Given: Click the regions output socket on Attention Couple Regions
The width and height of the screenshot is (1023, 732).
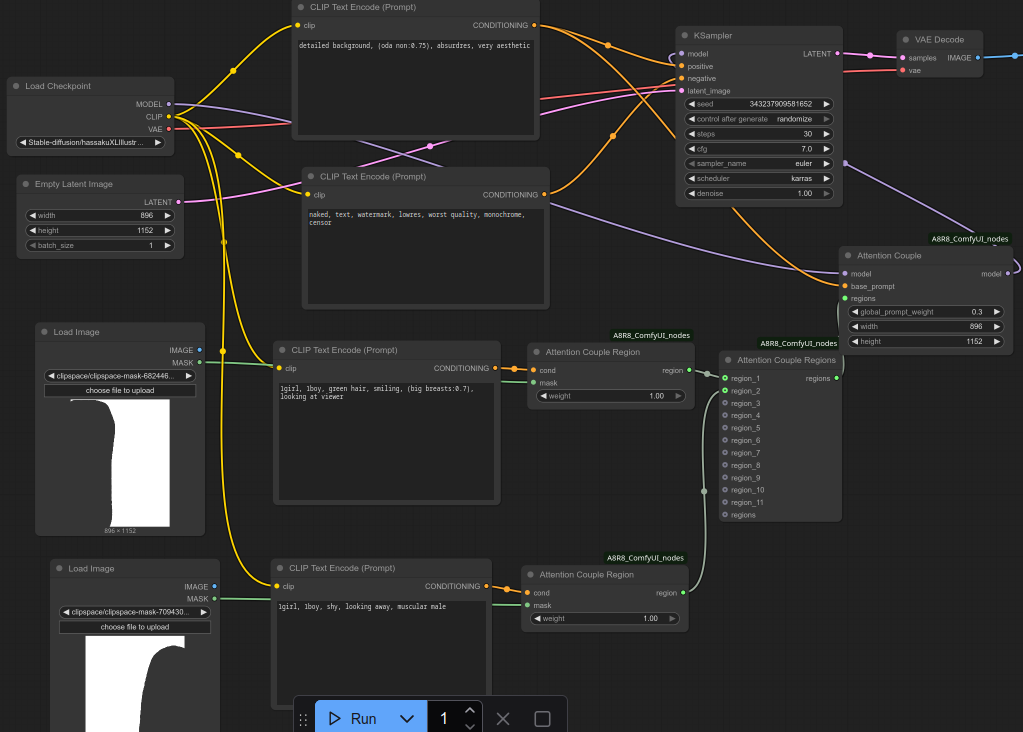Looking at the screenshot, I should (x=837, y=378).
